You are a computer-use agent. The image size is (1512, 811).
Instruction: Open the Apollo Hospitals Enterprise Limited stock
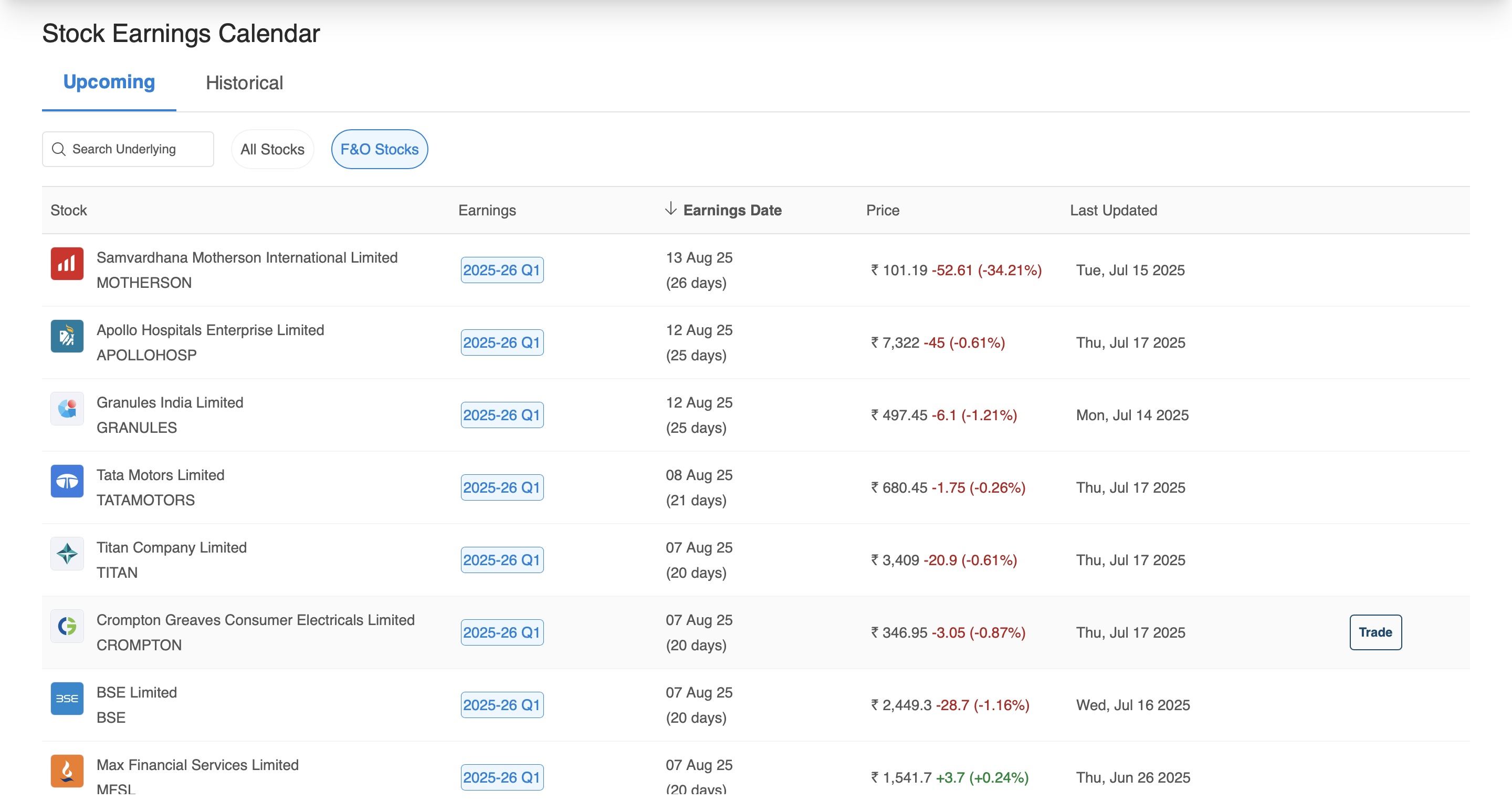click(x=210, y=330)
